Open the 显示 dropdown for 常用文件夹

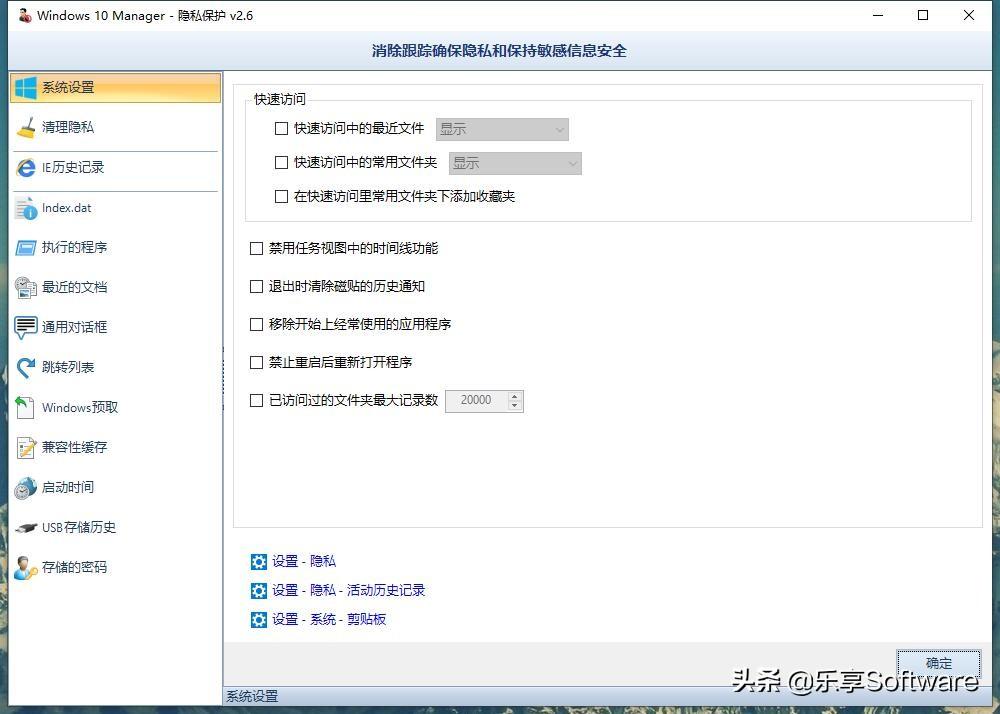pyautogui.click(x=515, y=163)
